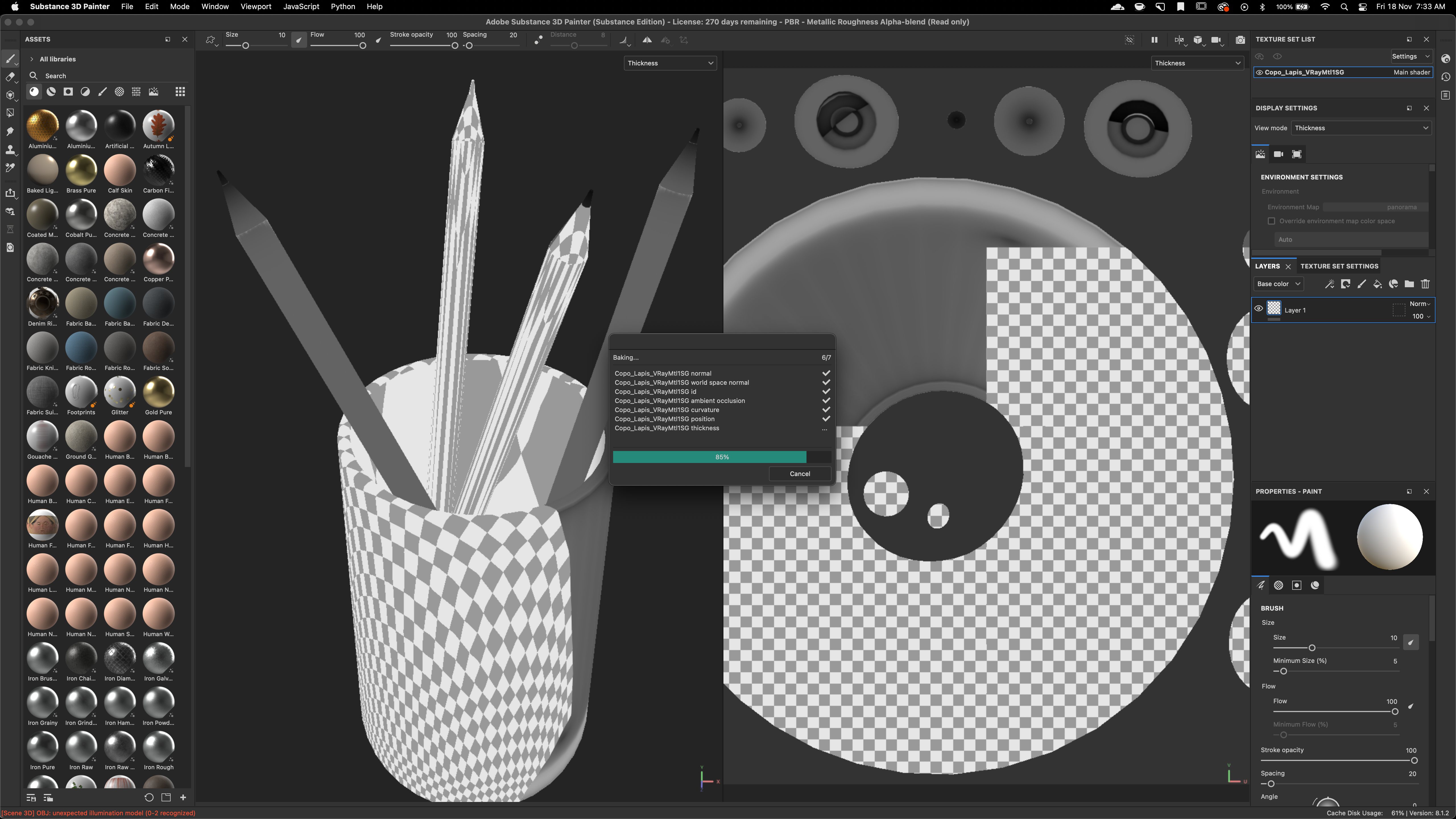Open the Alpha tab in Properties Paint
The width and height of the screenshot is (1456, 819).
(1279, 585)
